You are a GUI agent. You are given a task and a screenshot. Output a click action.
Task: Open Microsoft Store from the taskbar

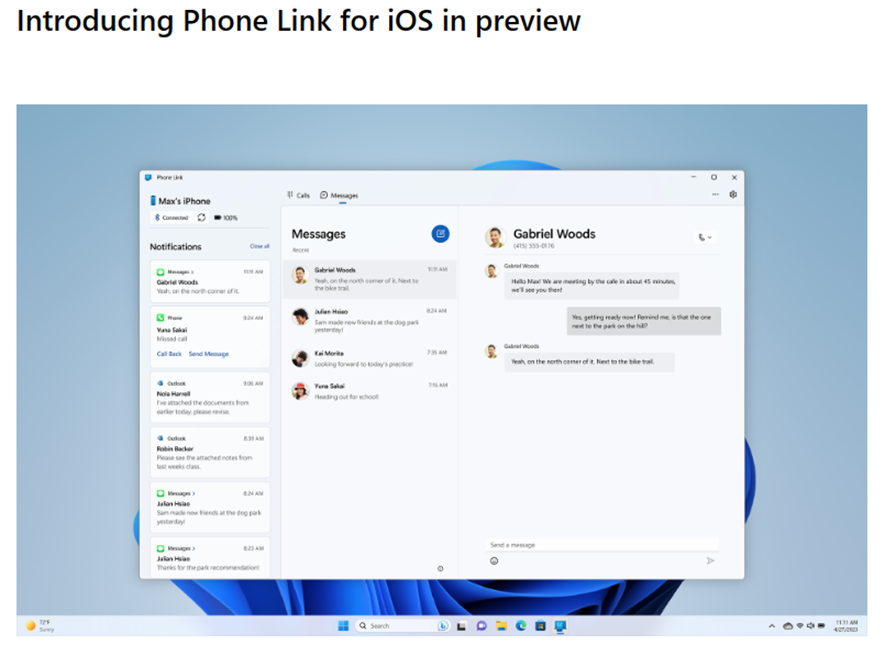coord(540,626)
